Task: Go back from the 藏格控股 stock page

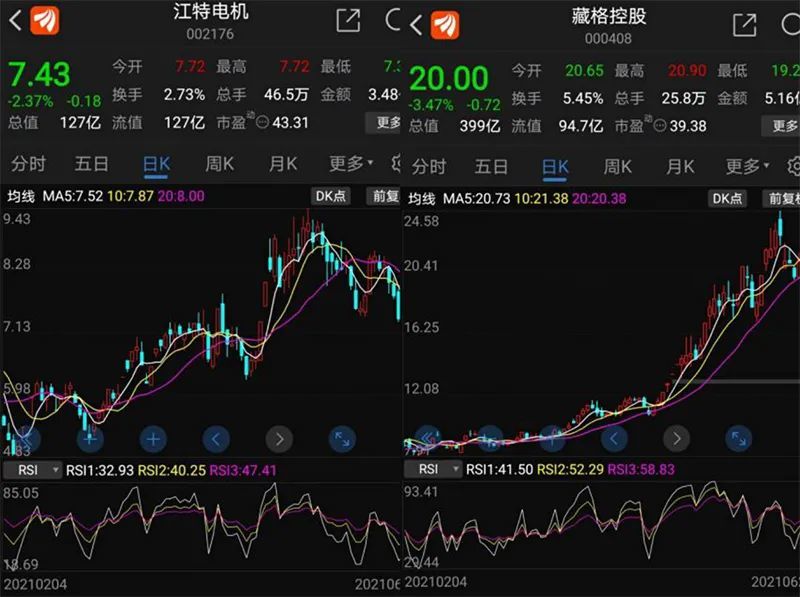Action: [416, 24]
